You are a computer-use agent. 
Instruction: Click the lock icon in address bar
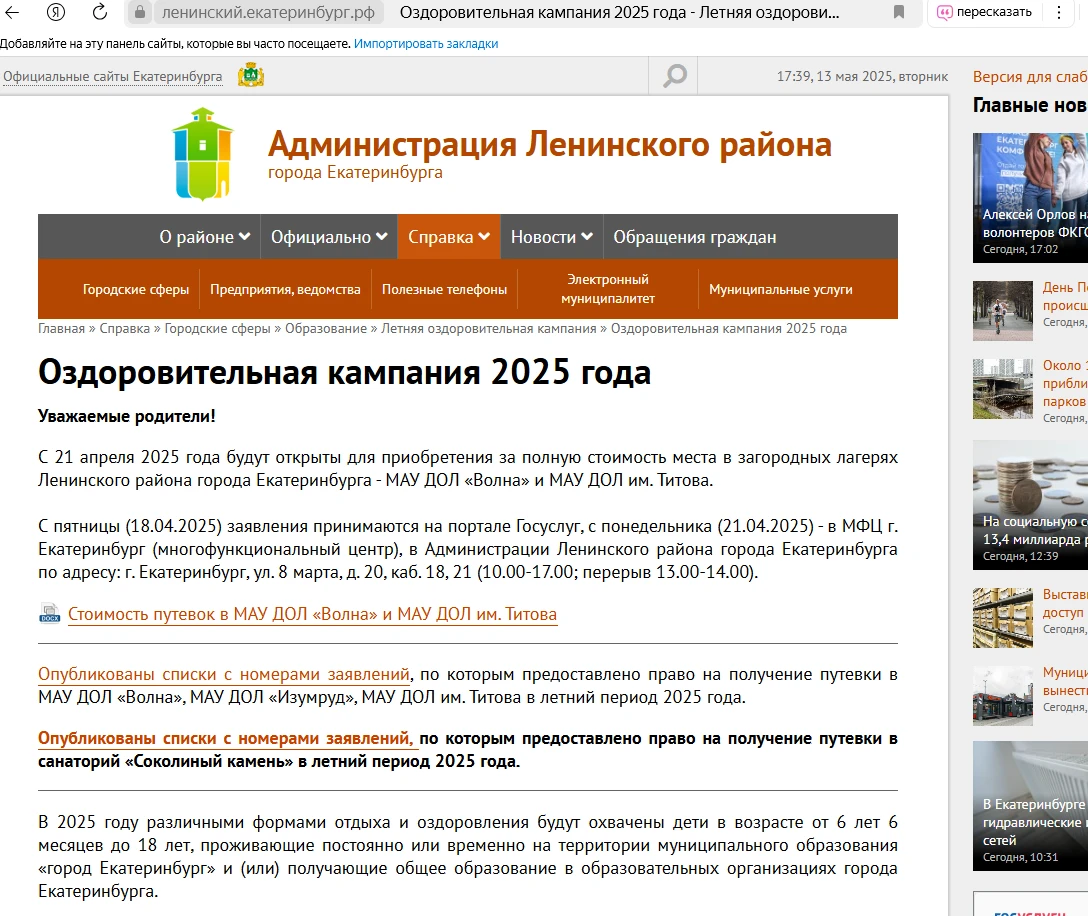140,12
